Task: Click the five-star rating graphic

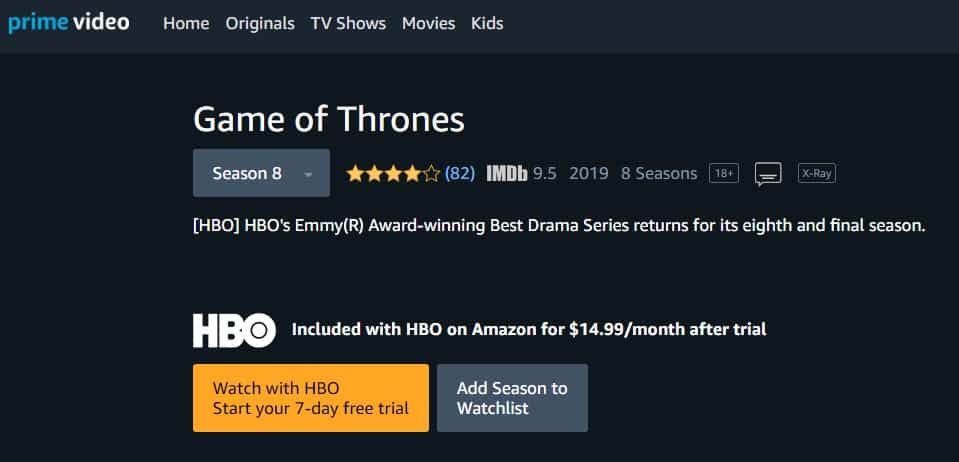Action: point(393,174)
